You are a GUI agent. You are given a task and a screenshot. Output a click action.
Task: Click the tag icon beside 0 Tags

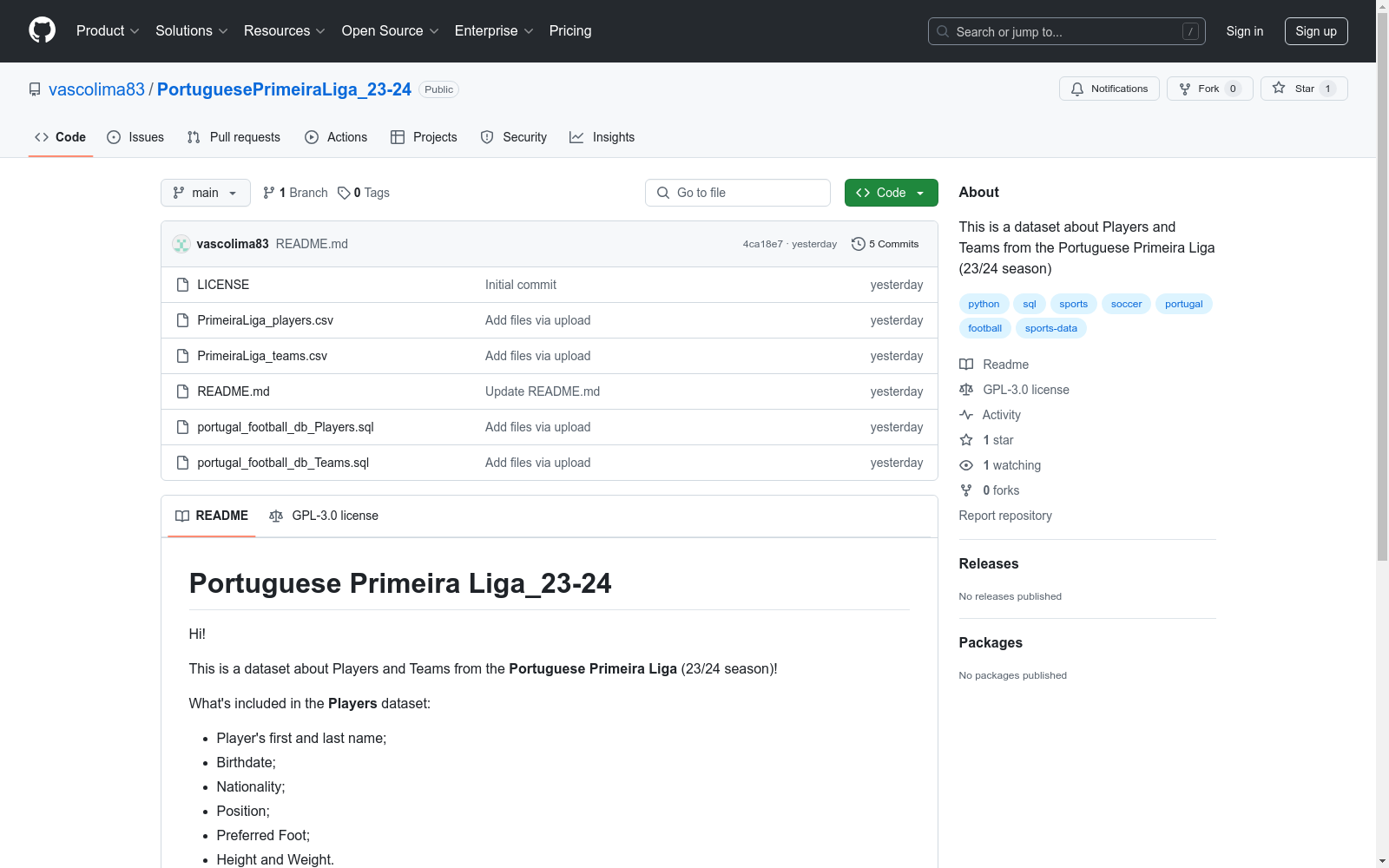[x=344, y=193]
